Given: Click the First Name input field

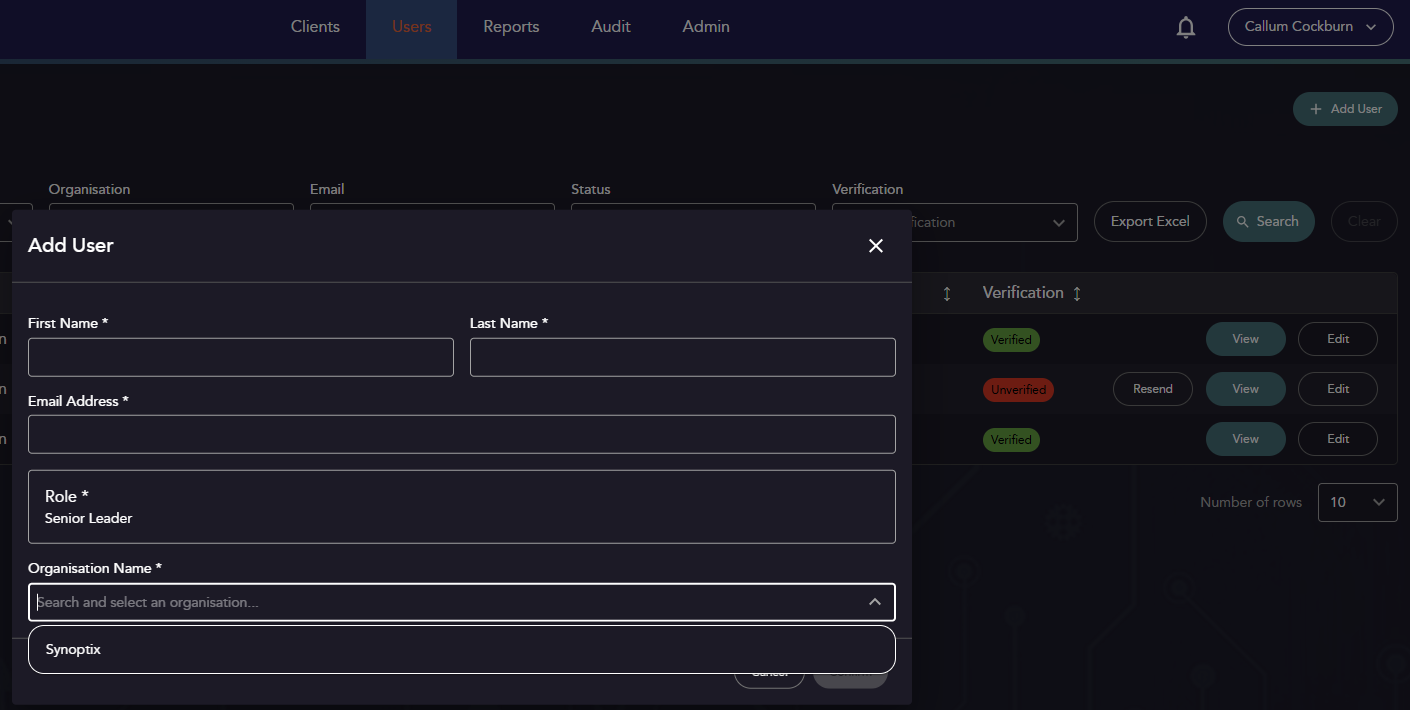Looking at the screenshot, I should click(240, 357).
